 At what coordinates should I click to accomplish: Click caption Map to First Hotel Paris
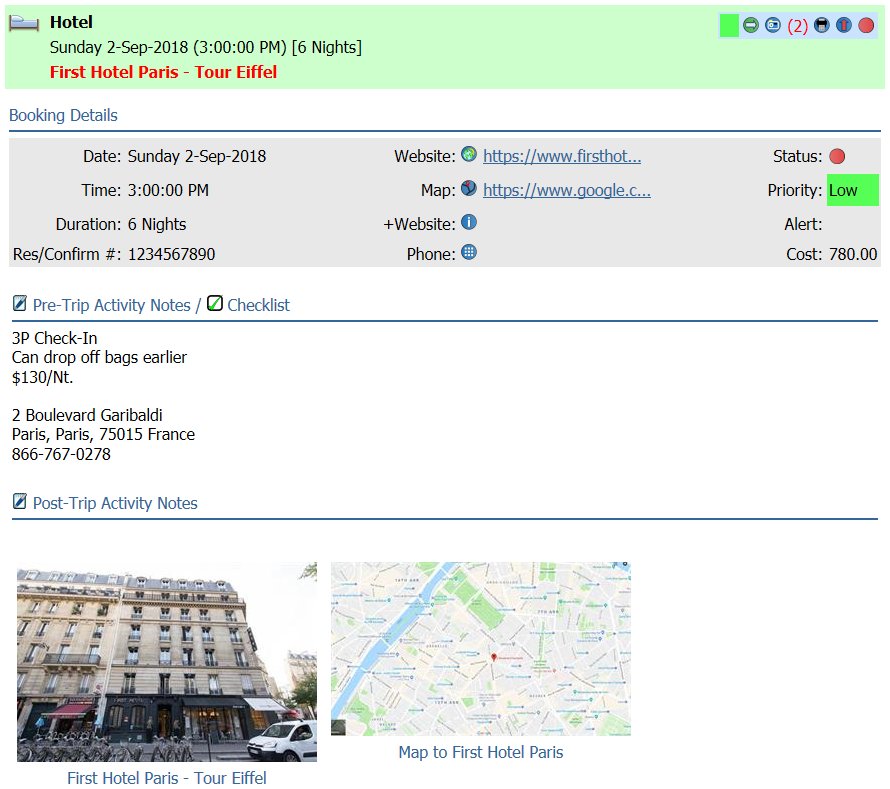point(481,753)
